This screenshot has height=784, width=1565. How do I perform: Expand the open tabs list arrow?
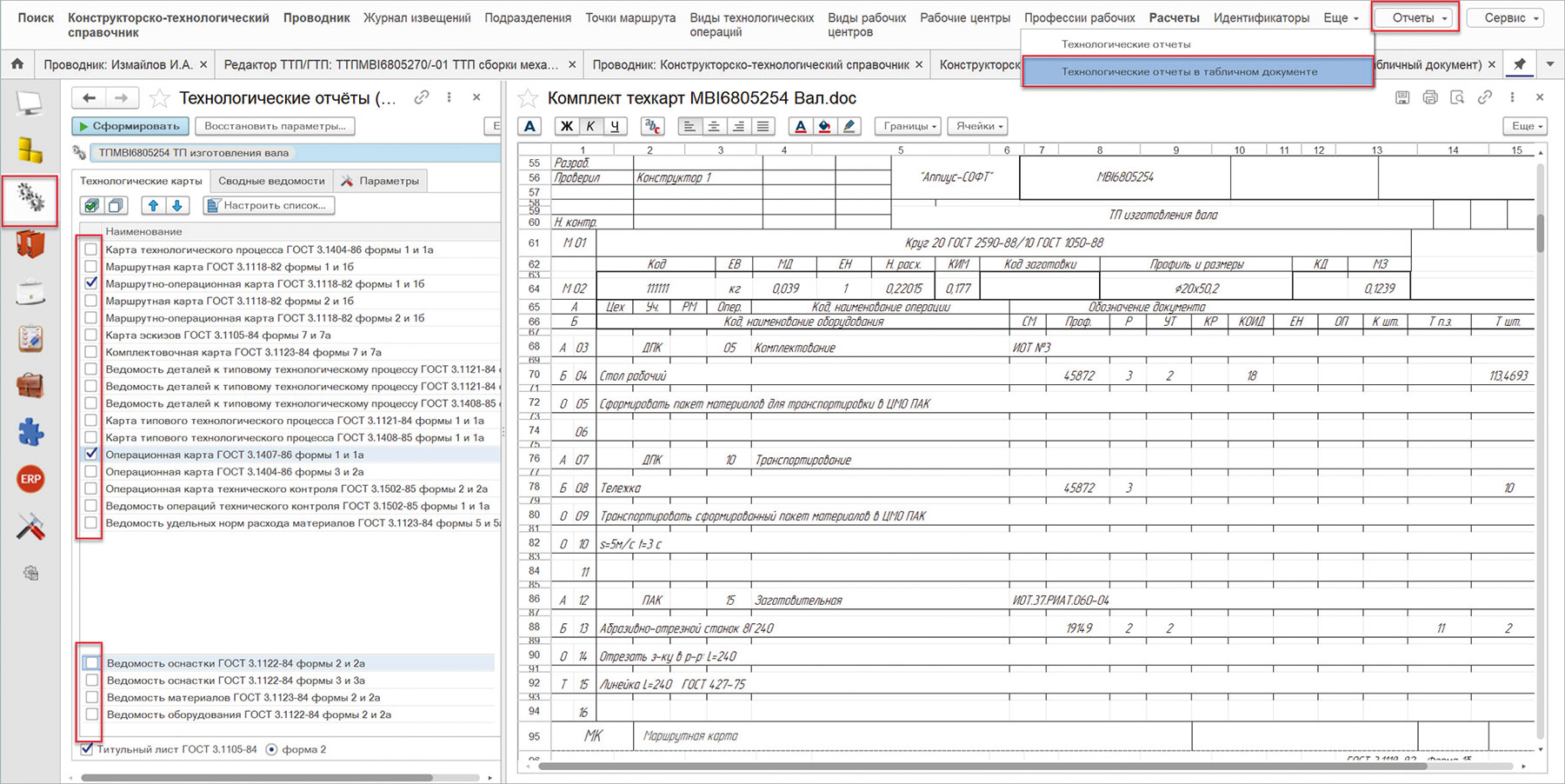(1549, 64)
